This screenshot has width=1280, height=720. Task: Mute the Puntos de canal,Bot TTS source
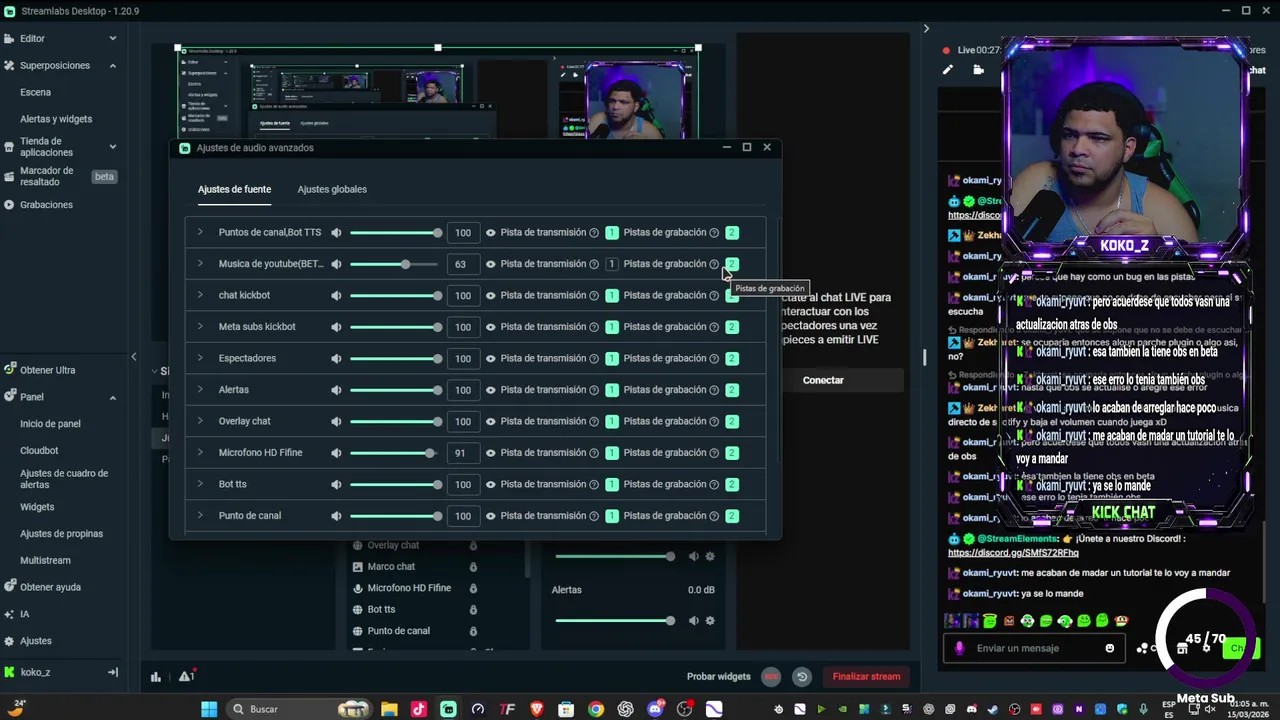pyautogui.click(x=336, y=233)
